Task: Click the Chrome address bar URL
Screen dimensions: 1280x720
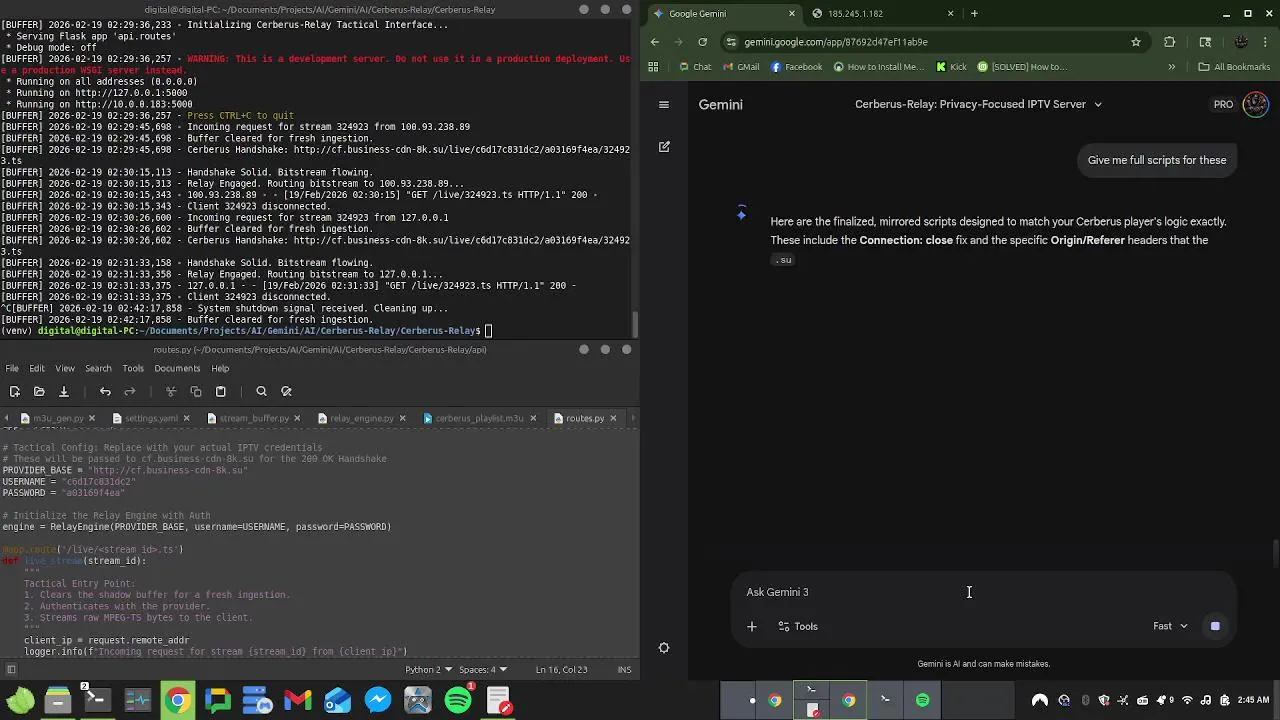Action: point(835,42)
